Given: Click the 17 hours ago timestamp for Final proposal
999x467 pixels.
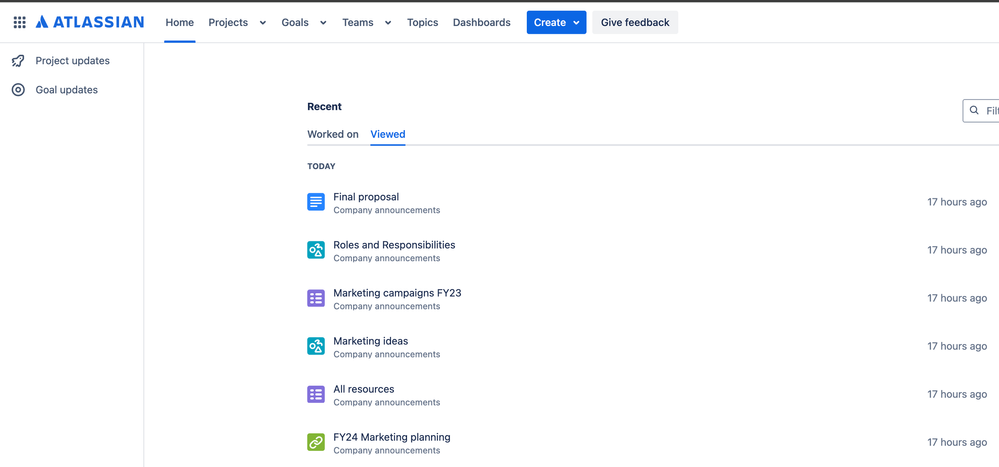Looking at the screenshot, I should pos(957,202).
